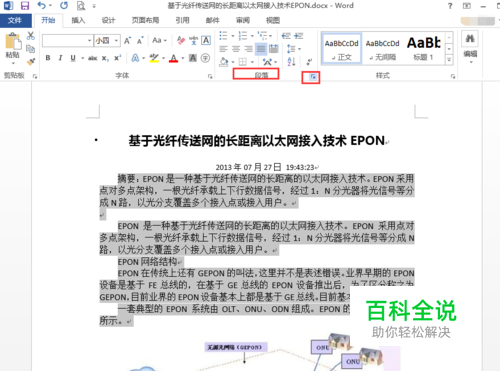
Task: Click the Increase Indent icon
Action: click(x=299, y=36)
